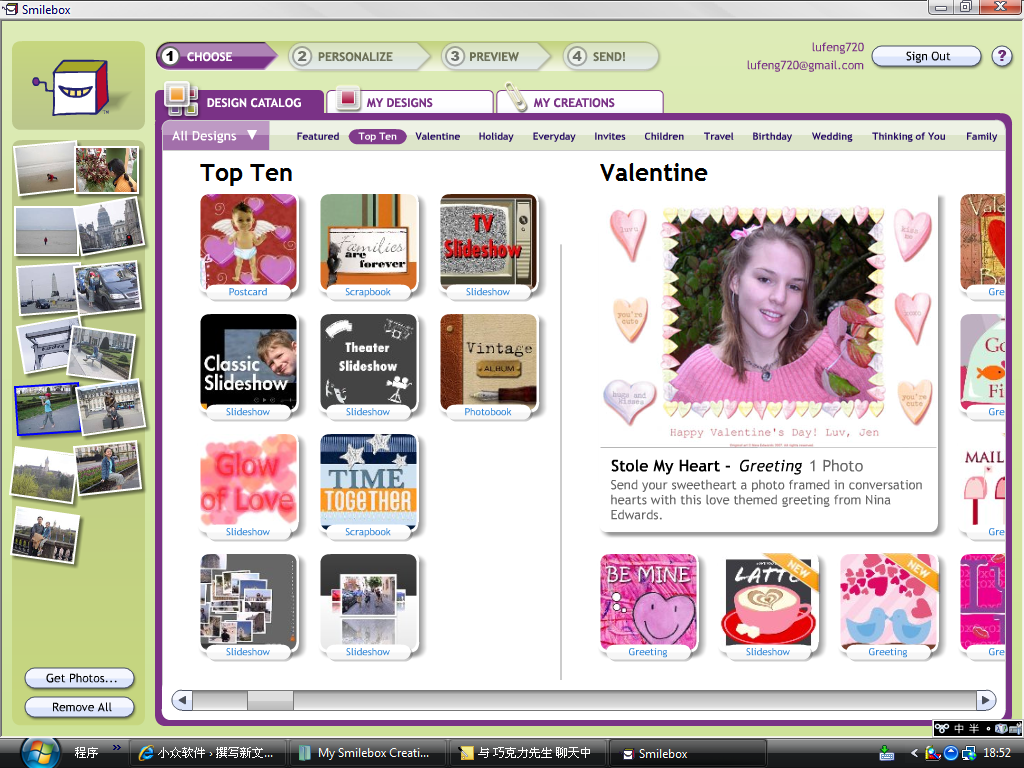Image resolution: width=1024 pixels, height=768 pixels.
Task: Open the help question mark icon
Action: [x=1001, y=56]
